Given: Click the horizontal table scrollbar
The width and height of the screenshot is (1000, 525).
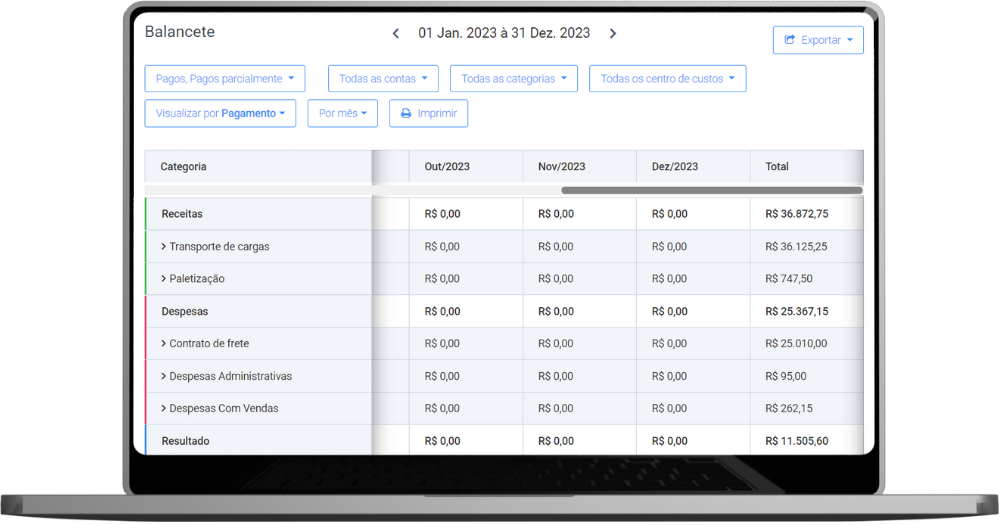Looking at the screenshot, I should coord(711,190).
